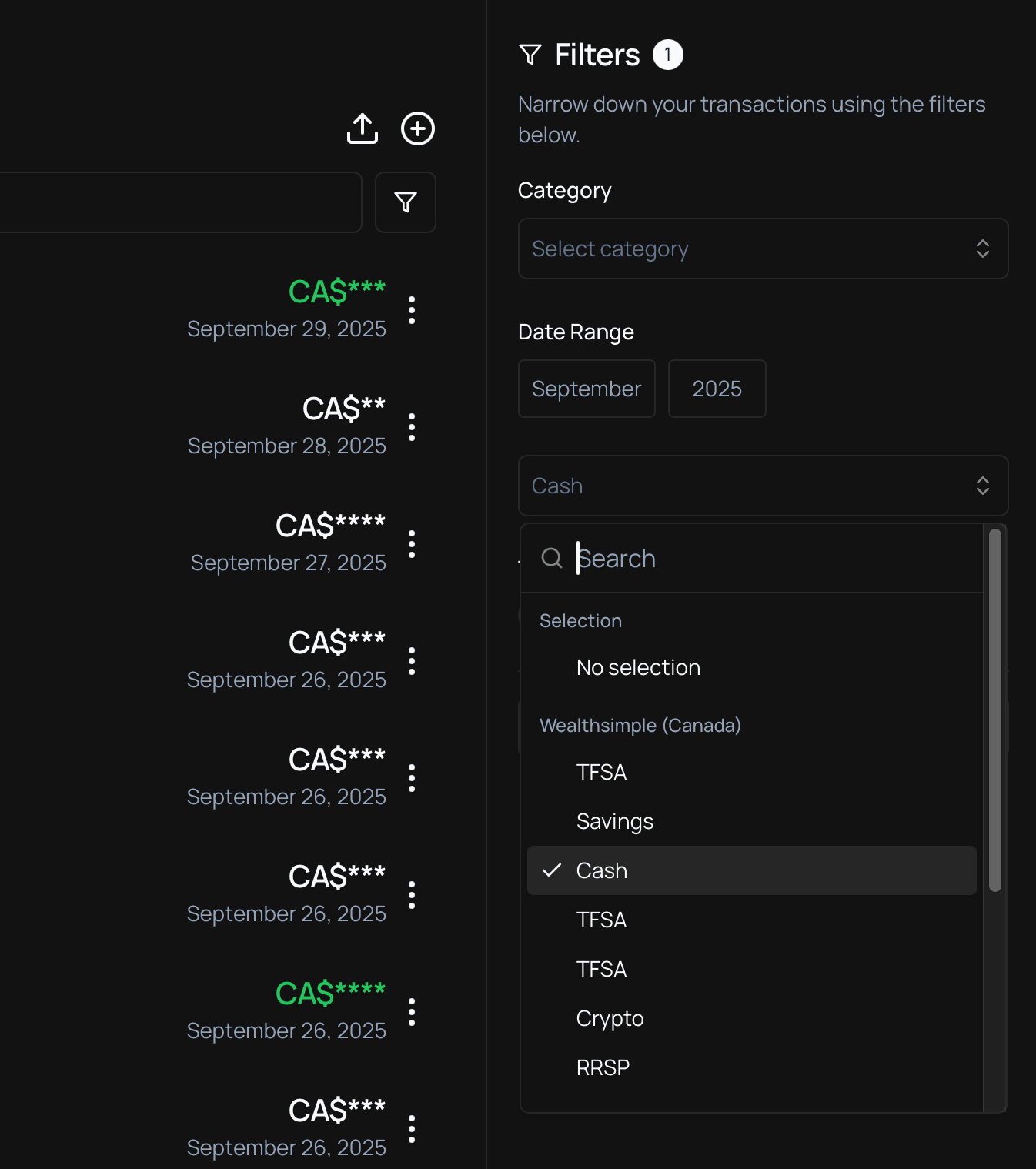Toggle the filter funnel button
This screenshot has height=1169, width=1036.
pyautogui.click(x=406, y=202)
